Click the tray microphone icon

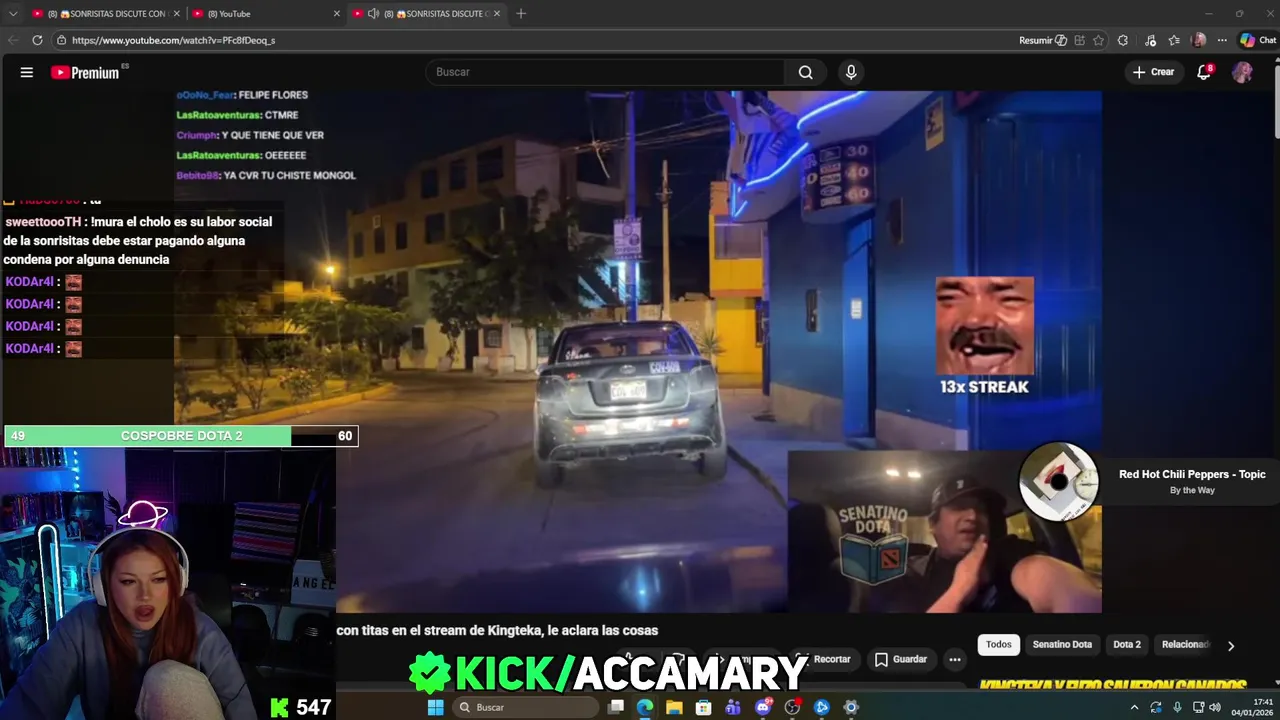[x=1177, y=707]
